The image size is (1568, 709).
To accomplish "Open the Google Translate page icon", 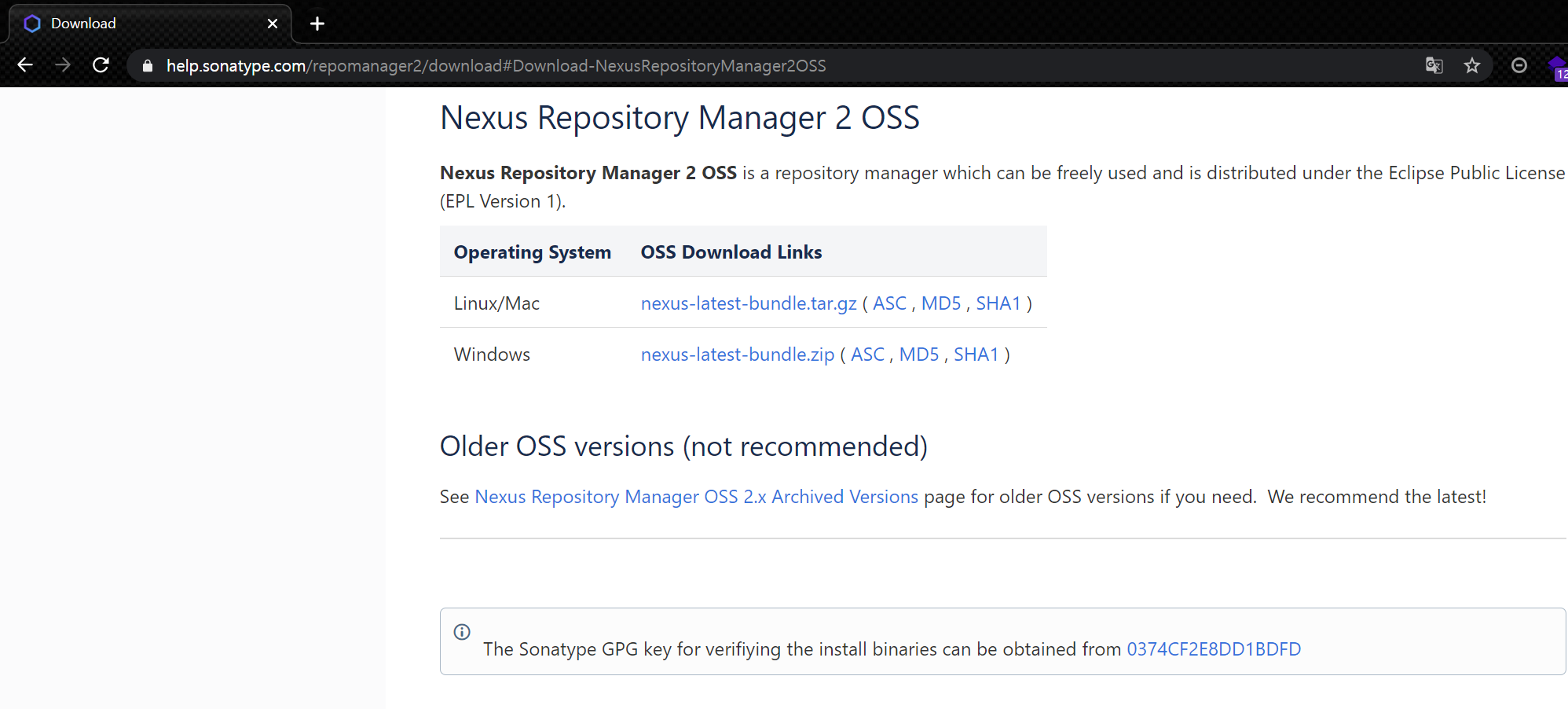I will click(x=1434, y=65).
